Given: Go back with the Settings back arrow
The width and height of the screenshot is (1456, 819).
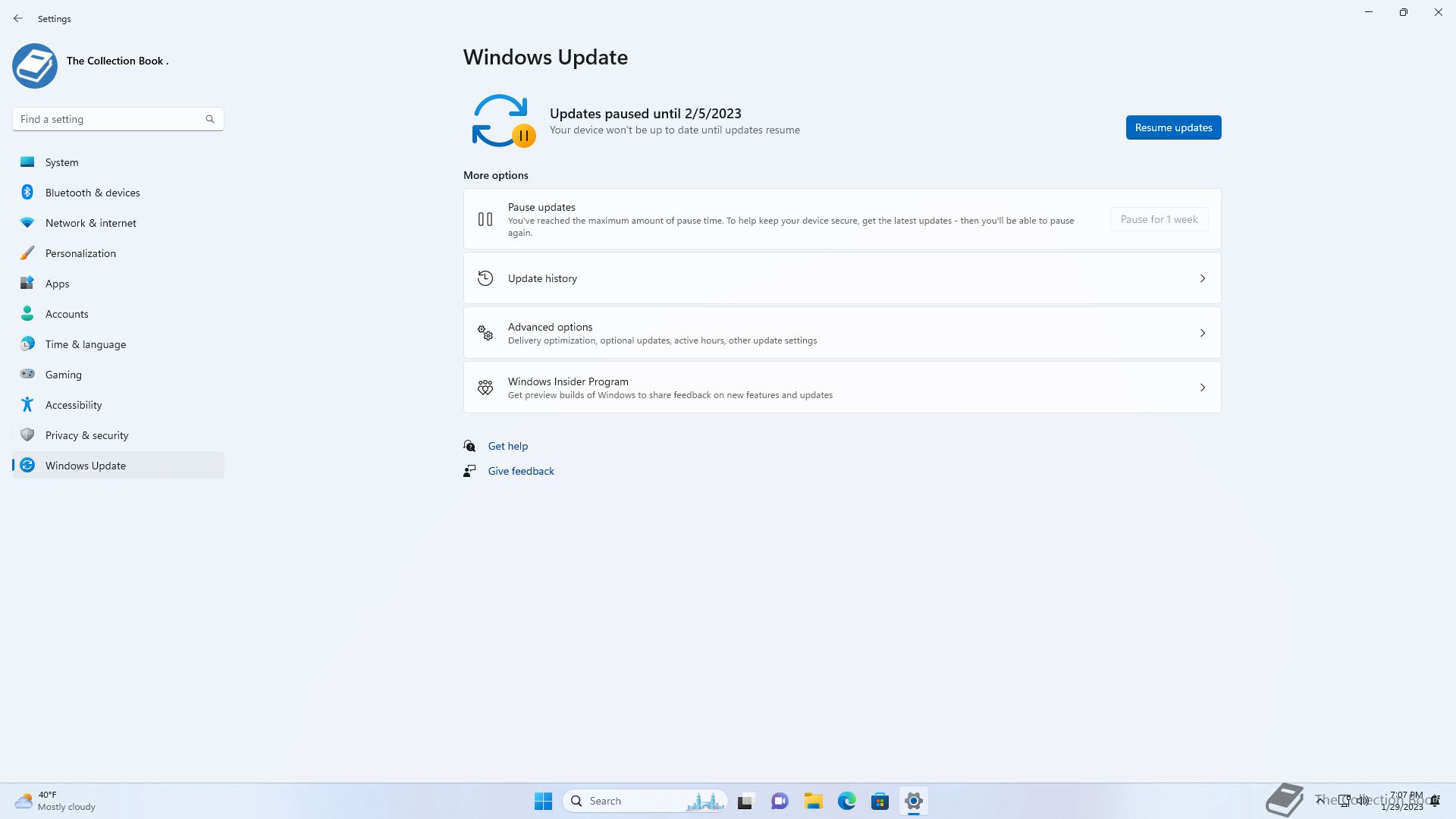Looking at the screenshot, I should tap(18, 18).
